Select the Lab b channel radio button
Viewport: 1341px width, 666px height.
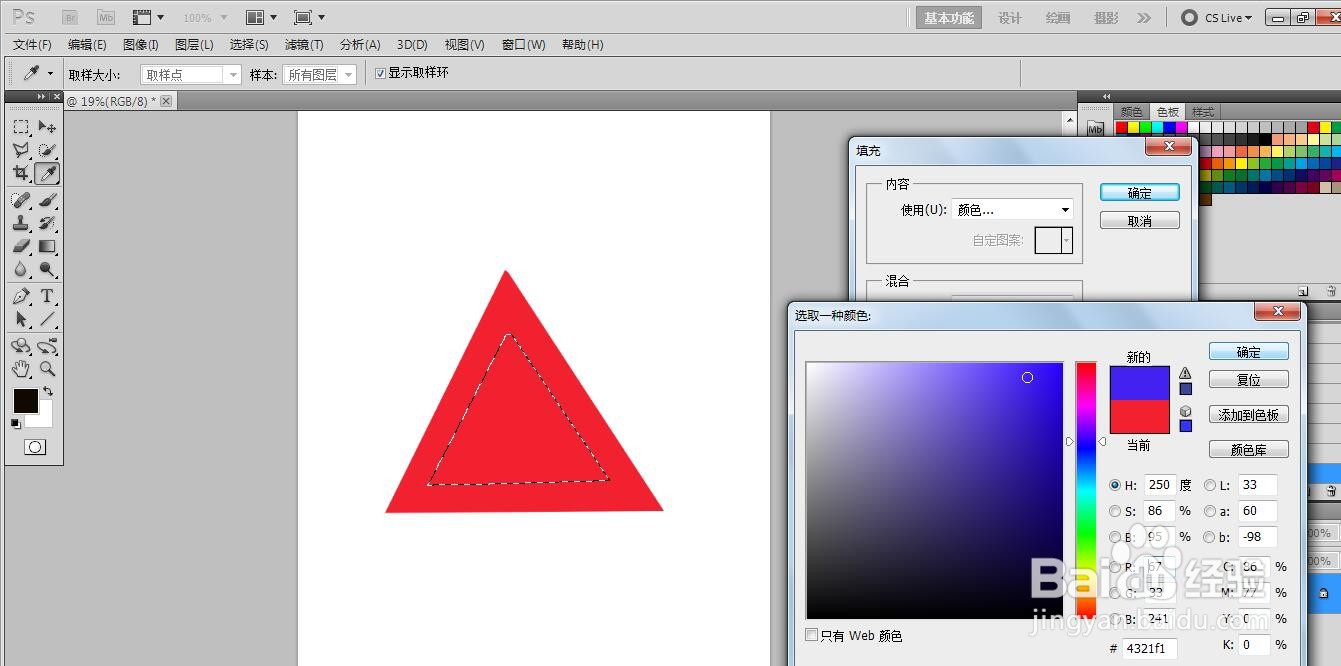point(1210,537)
